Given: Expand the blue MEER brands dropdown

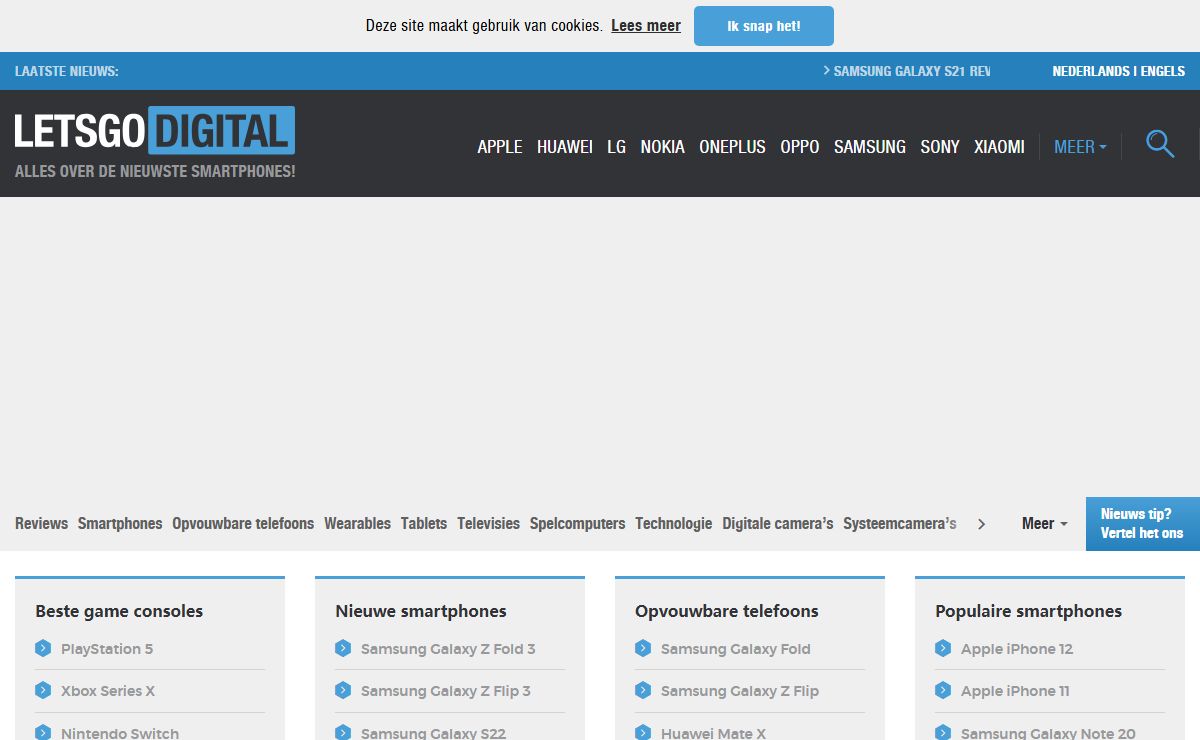Looking at the screenshot, I should click(1080, 147).
